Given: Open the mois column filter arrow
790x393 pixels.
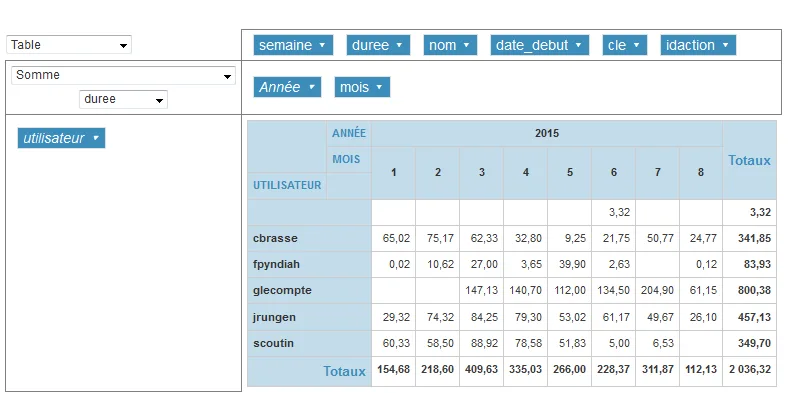Looking at the screenshot, I should [379, 87].
